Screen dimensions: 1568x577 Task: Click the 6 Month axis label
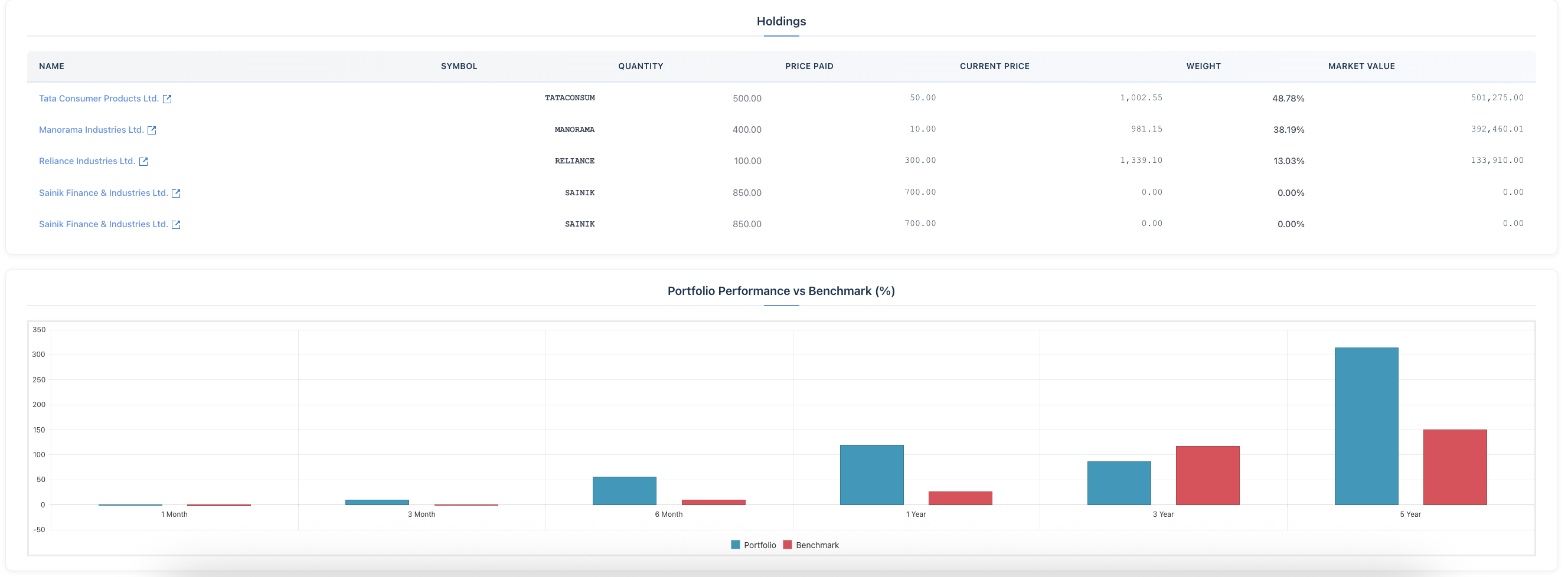[668, 514]
